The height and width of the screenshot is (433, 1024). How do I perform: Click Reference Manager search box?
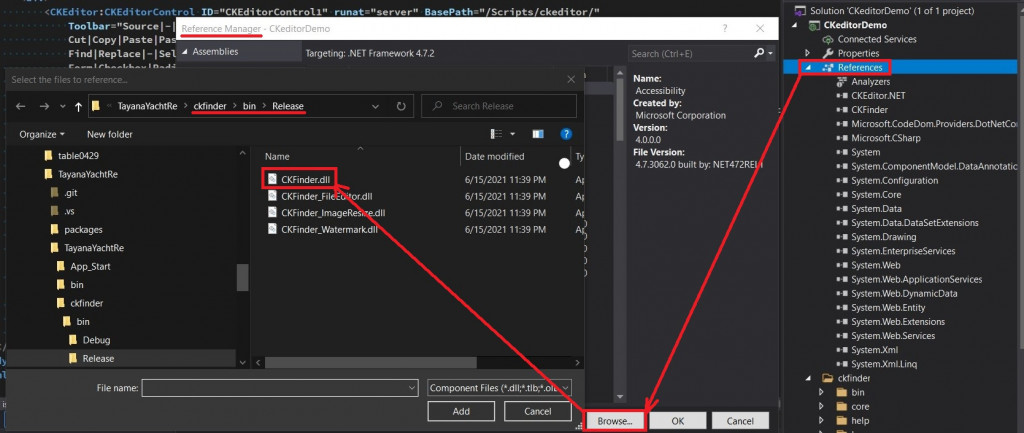click(x=690, y=54)
